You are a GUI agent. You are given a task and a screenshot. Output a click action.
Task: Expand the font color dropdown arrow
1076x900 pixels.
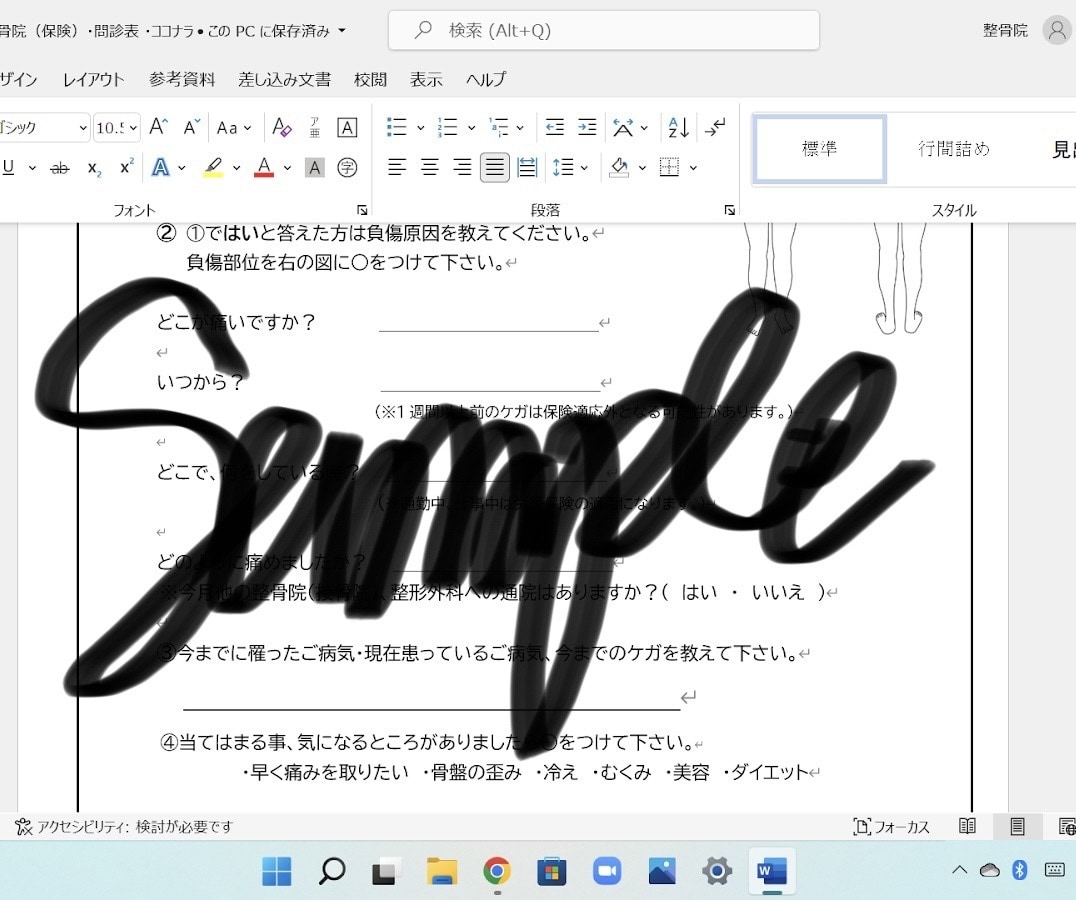(x=288, y=168)
